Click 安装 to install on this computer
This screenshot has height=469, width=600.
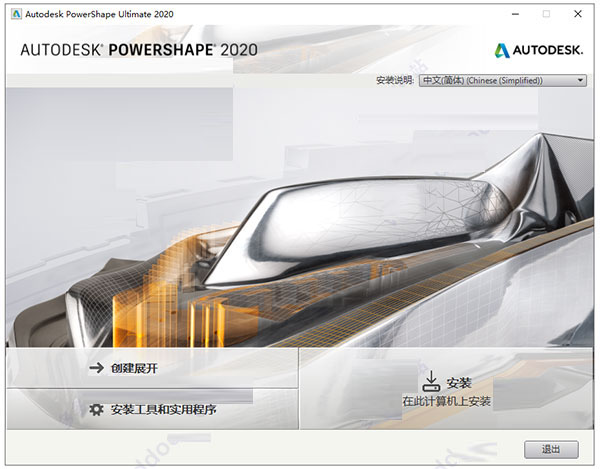(x=446, y=389)
